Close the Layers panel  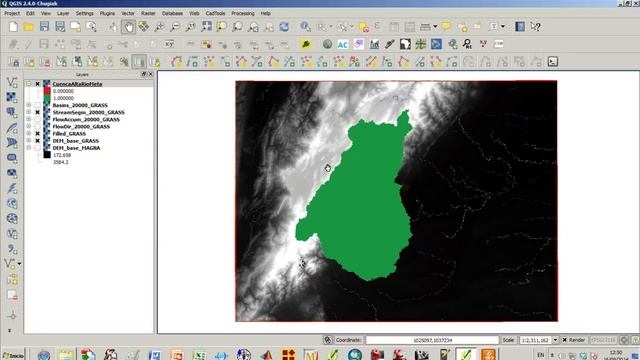coord(151,74)
